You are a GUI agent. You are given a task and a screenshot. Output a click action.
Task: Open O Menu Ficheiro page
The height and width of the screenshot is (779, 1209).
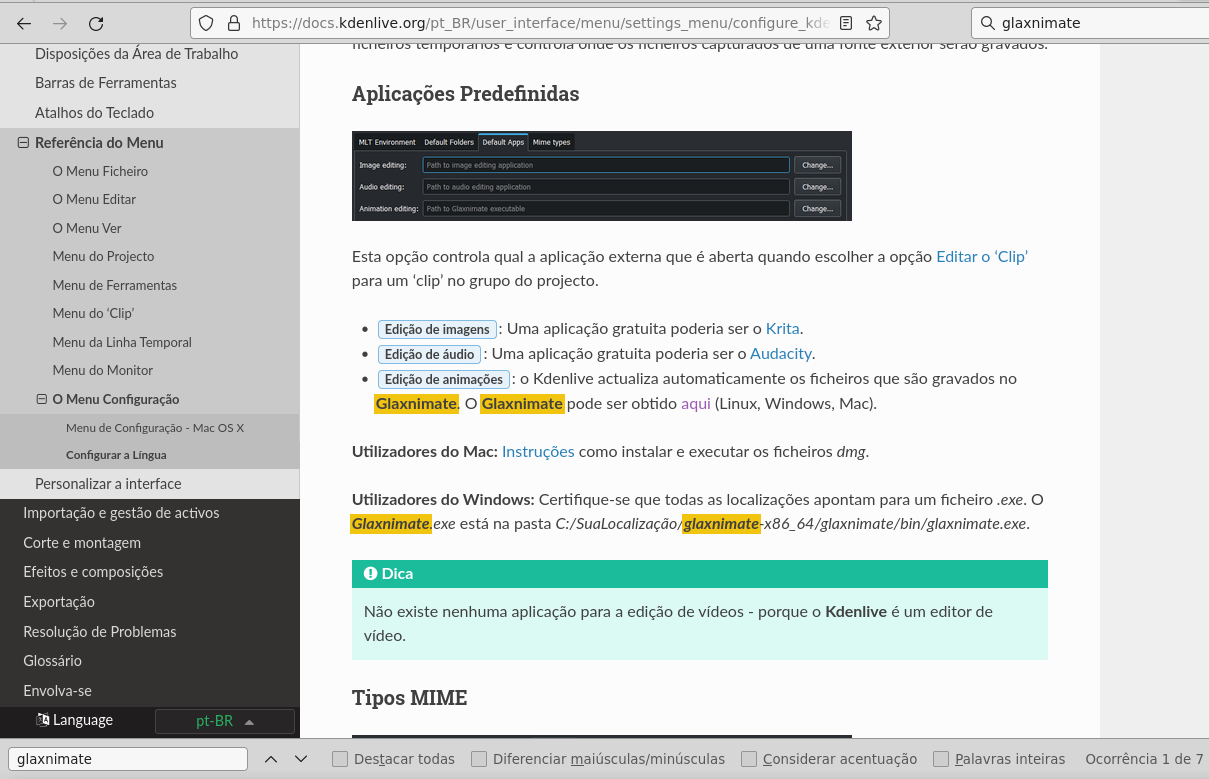click(x=100, y=171)
